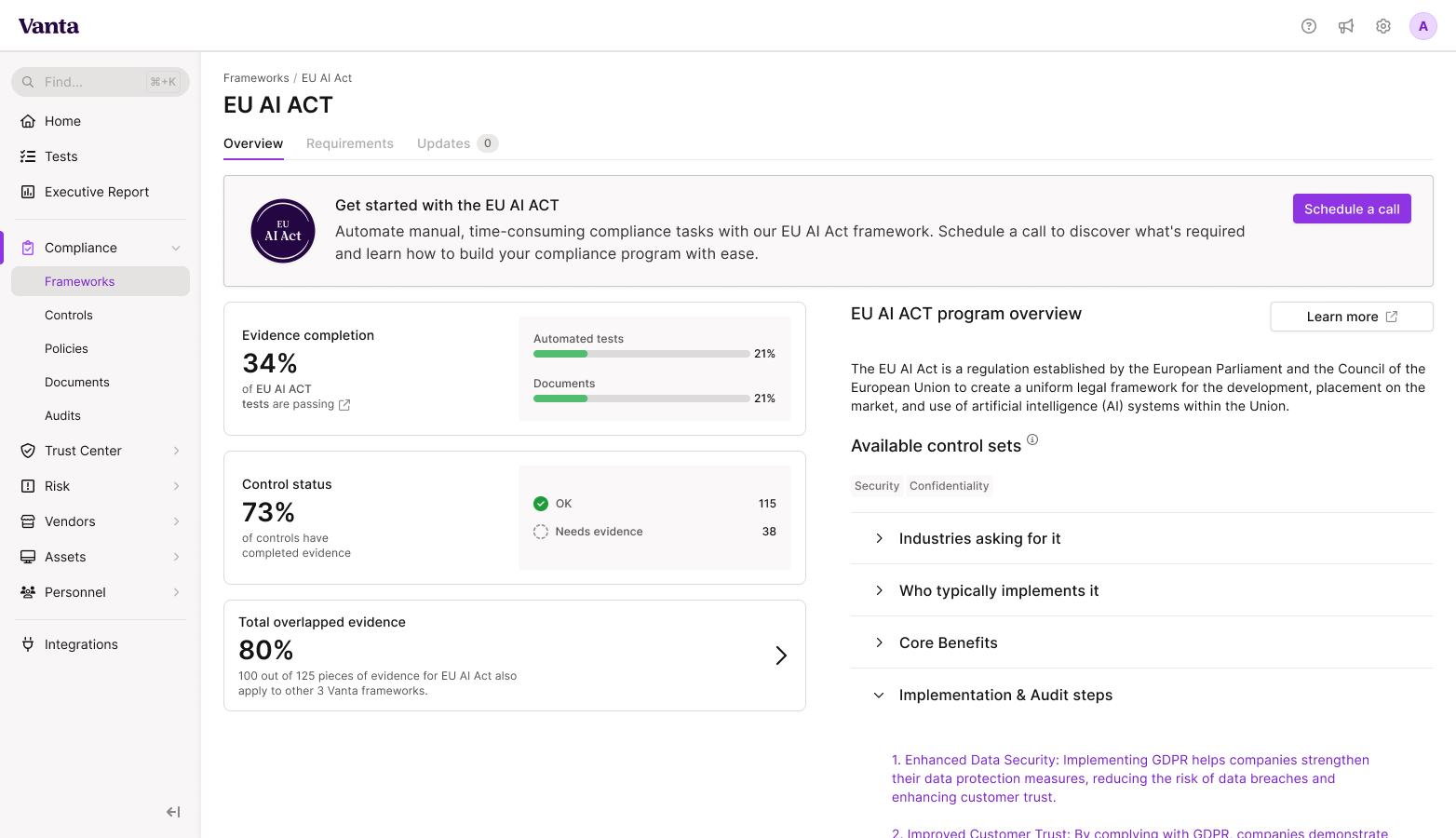
Task: Click Schedule a call button
Action: tap(1352, 209)
